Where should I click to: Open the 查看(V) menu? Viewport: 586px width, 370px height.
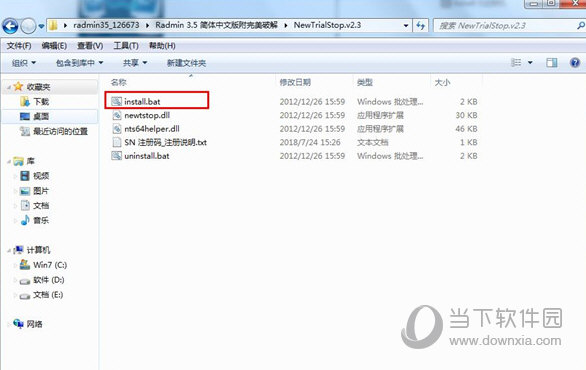[90, 46]
